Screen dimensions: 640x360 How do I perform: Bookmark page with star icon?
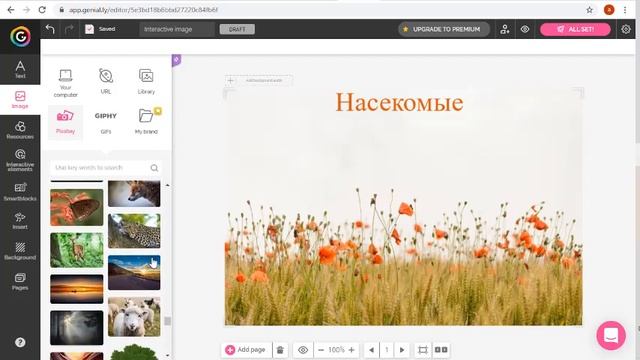click(589, 10)
